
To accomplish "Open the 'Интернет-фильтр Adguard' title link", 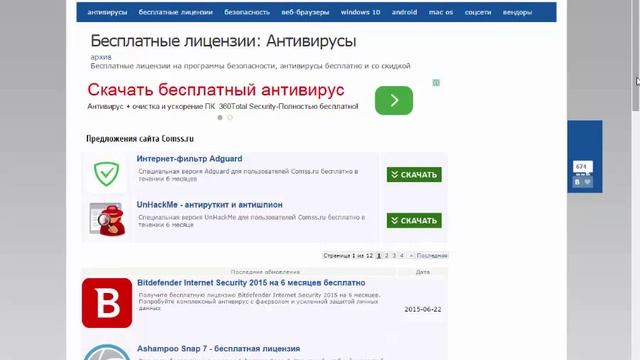I will pos(189,159).
